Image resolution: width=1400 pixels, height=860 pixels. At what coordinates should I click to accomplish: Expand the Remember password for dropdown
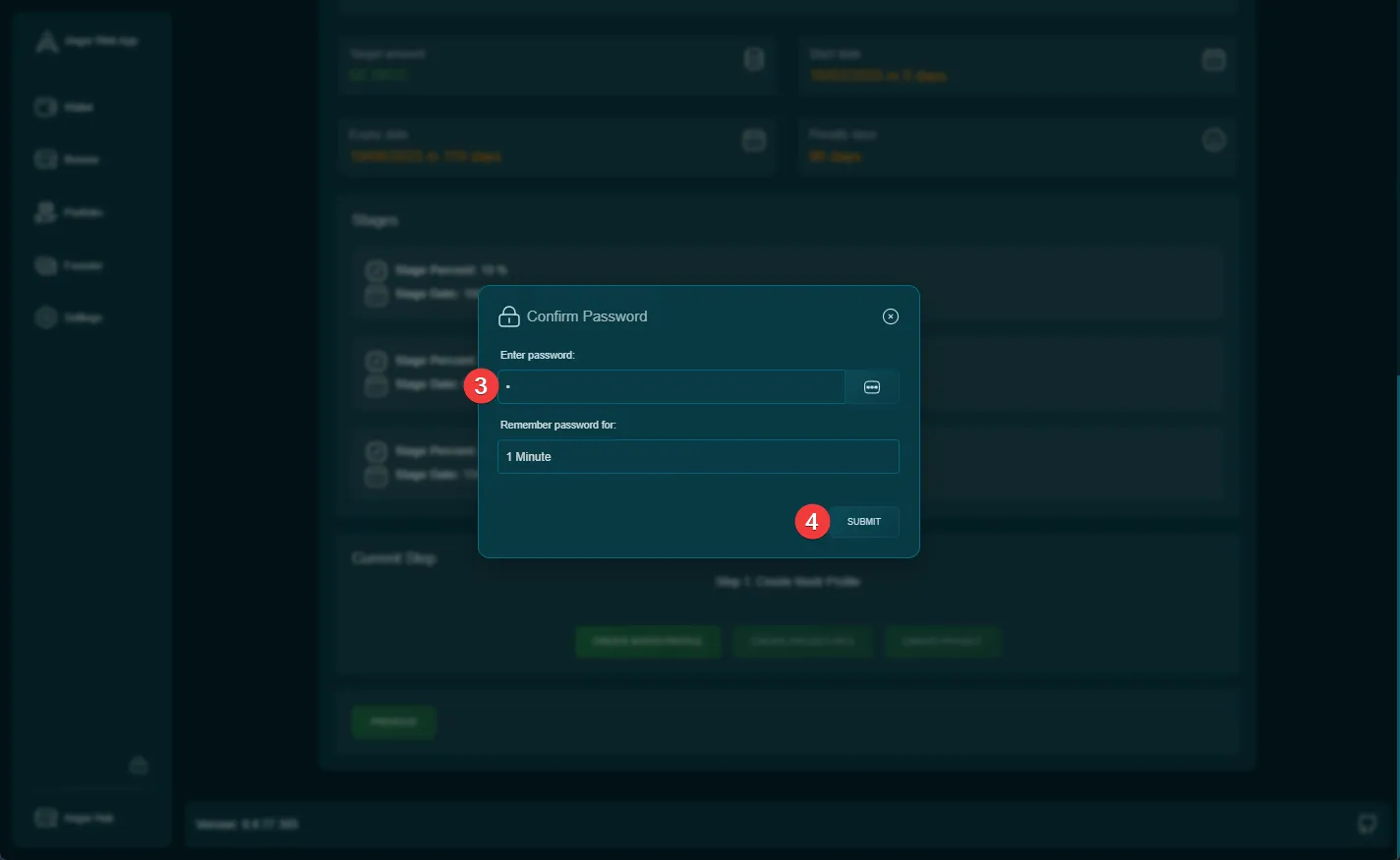click(698, 457)
